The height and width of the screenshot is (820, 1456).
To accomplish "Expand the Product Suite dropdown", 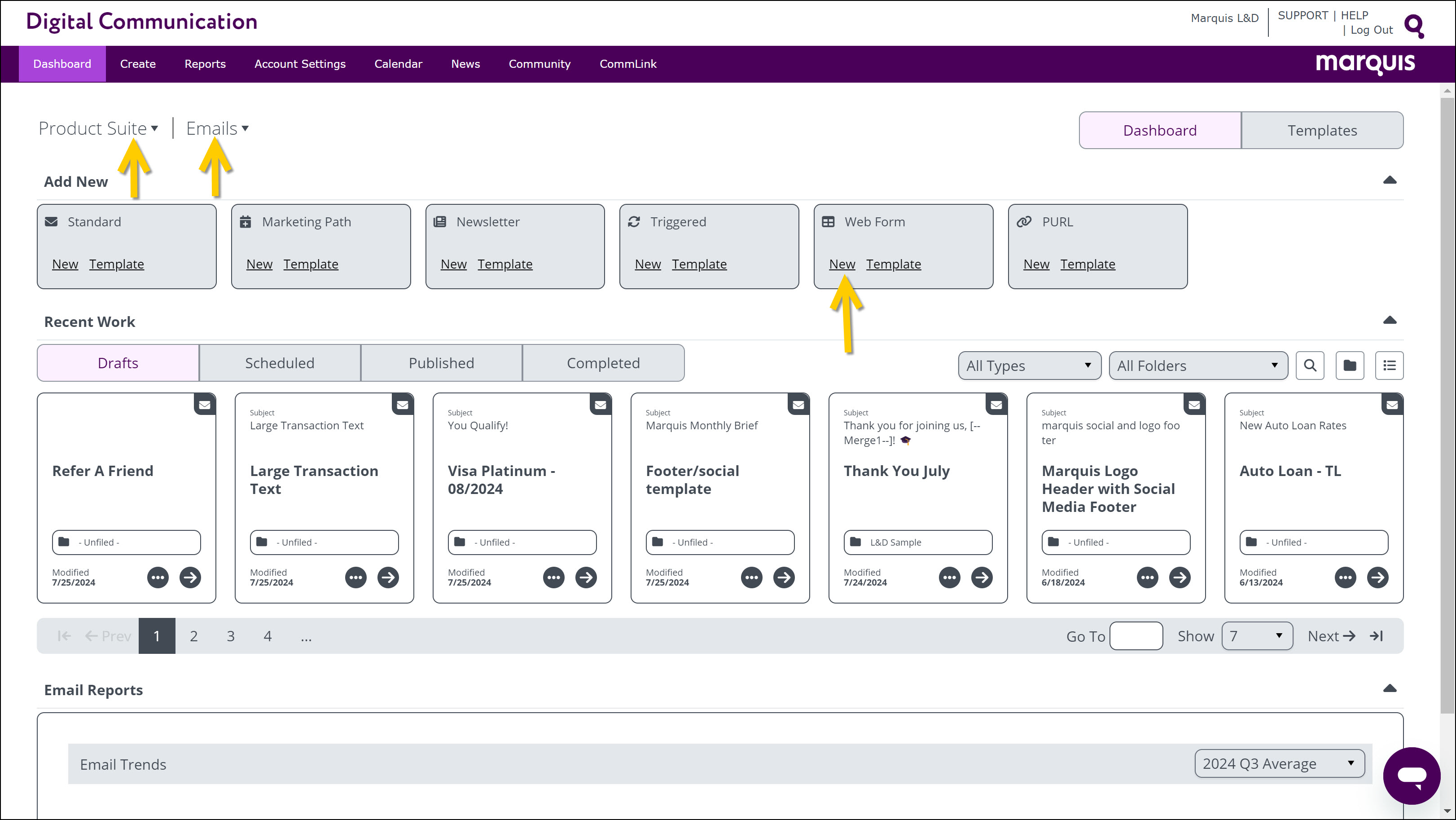I will pos(98,128).
